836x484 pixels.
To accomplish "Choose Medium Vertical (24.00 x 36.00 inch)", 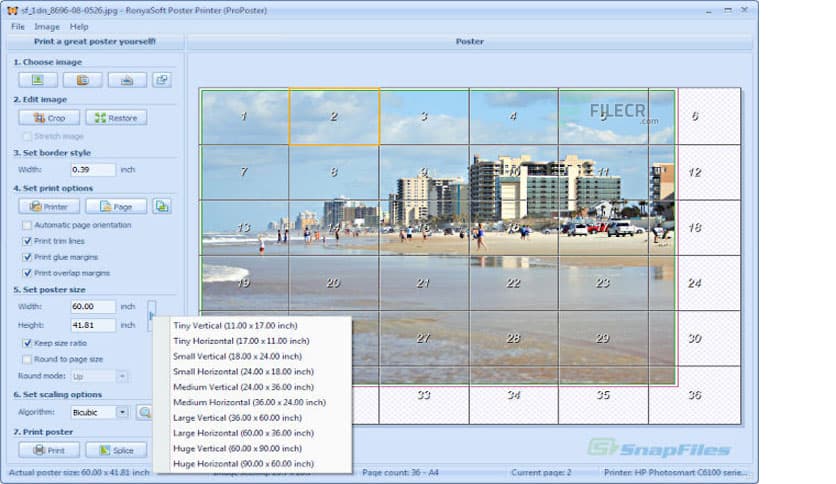I will tap(253, 387).
